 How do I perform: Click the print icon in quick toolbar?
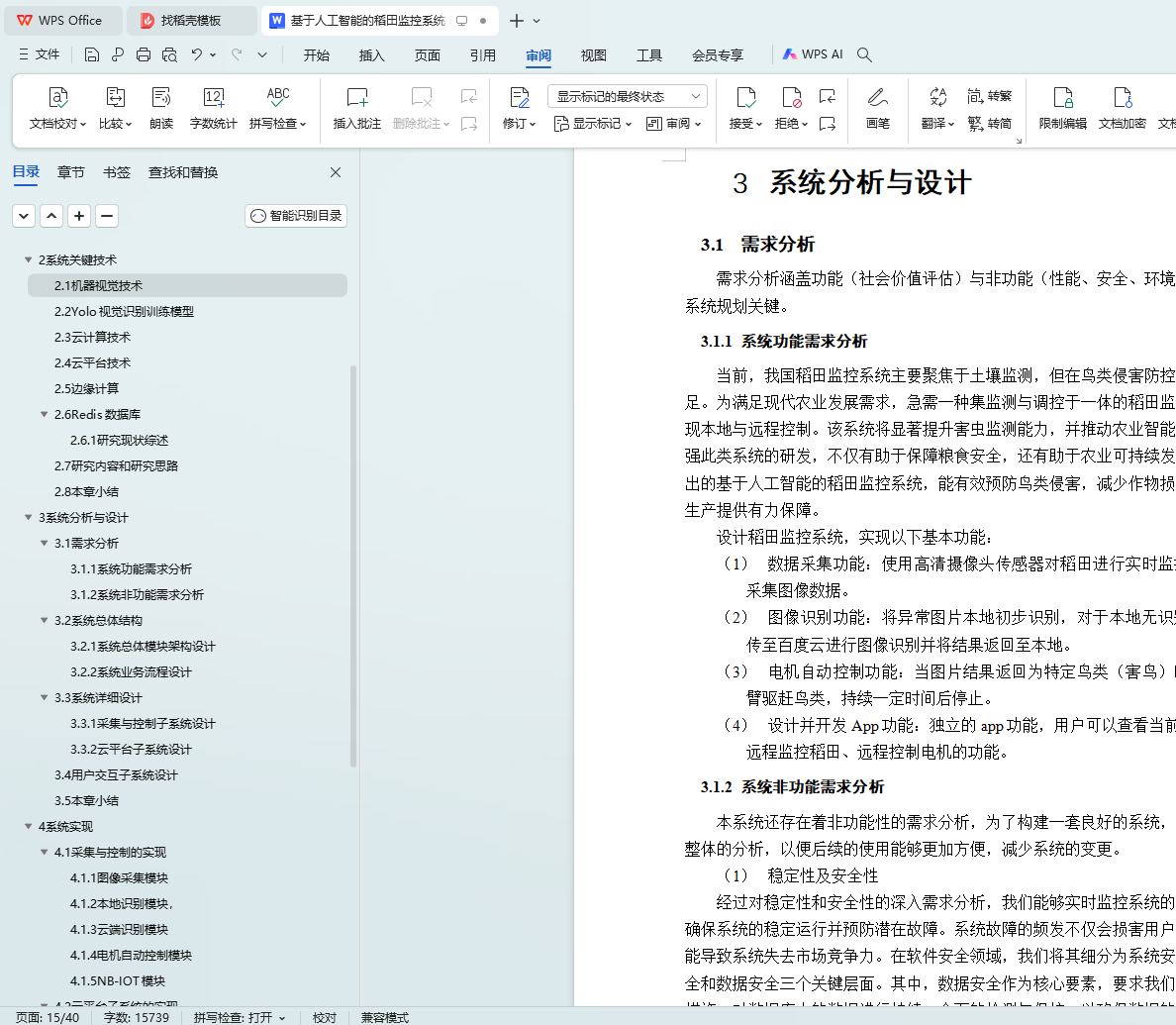pos(144,54)
